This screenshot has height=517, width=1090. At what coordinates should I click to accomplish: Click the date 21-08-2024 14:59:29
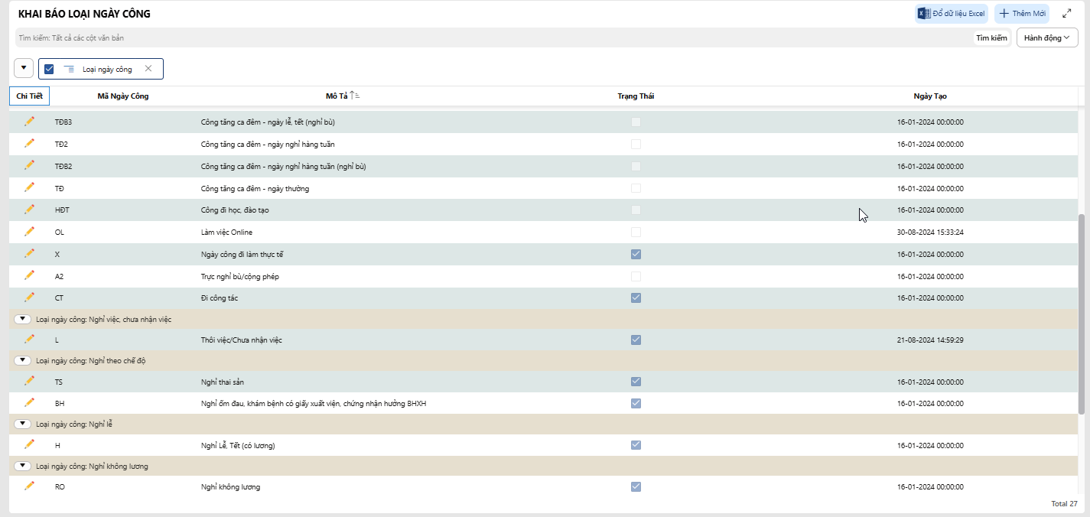(930, 340)
